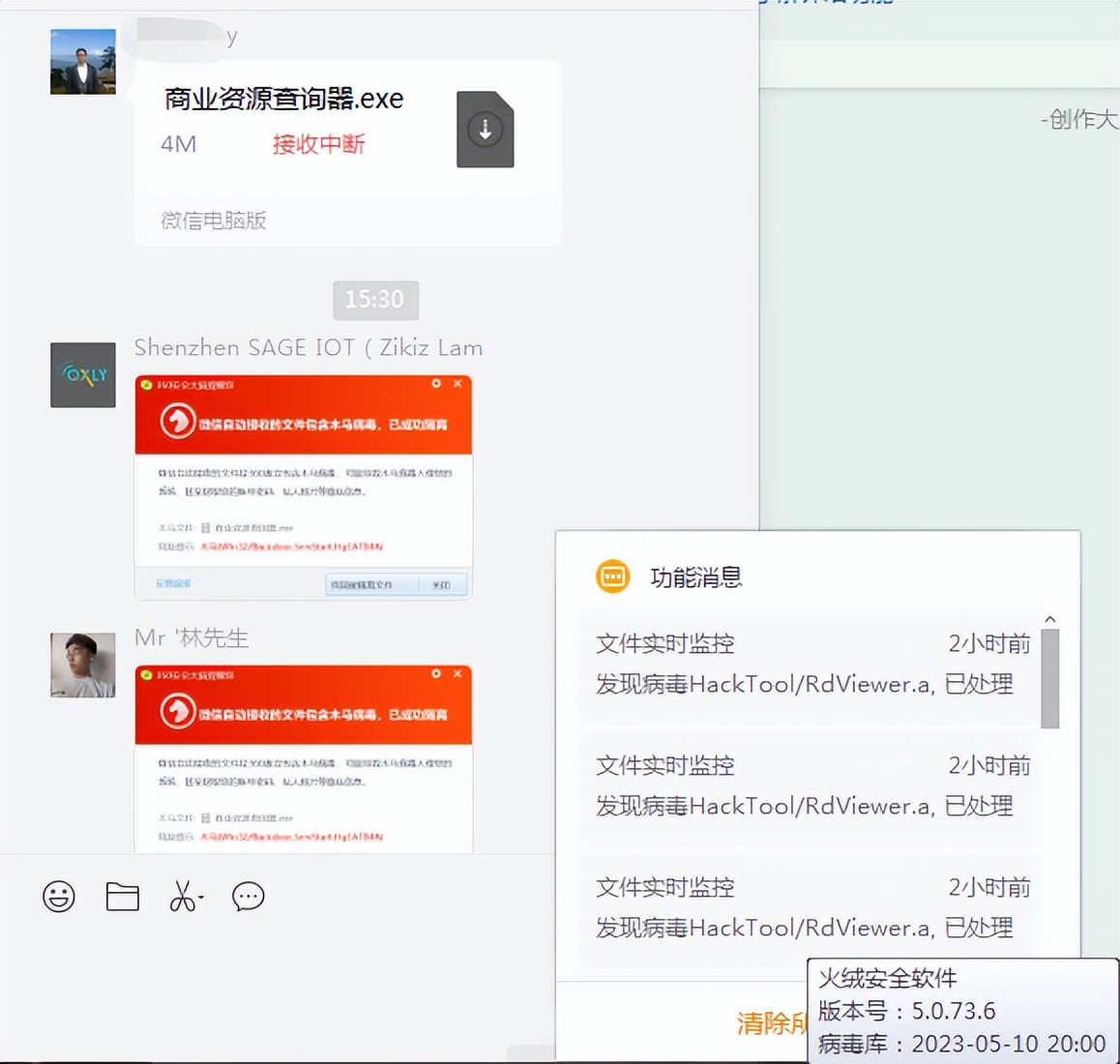Image resolution: width=1120 pixels, height=1064 pixels.
Task: Click 接收中断 to resume the file transfer
Action: 318,144
